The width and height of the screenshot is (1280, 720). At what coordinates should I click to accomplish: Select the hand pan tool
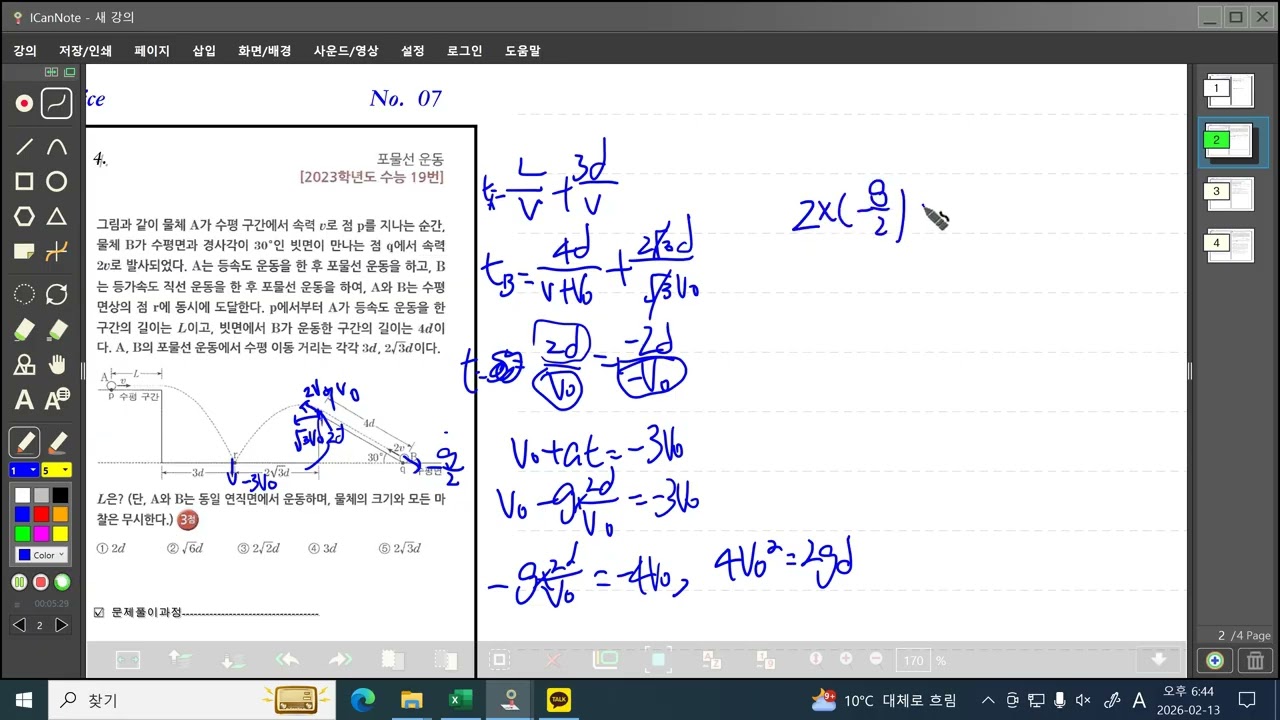coord(57,364)
